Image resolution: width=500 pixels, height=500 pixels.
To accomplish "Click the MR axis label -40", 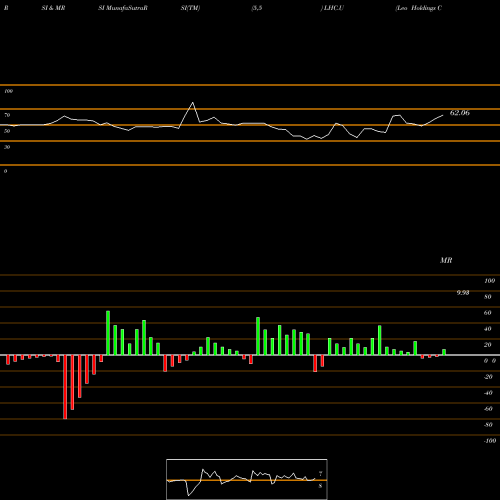I will 488,393.
